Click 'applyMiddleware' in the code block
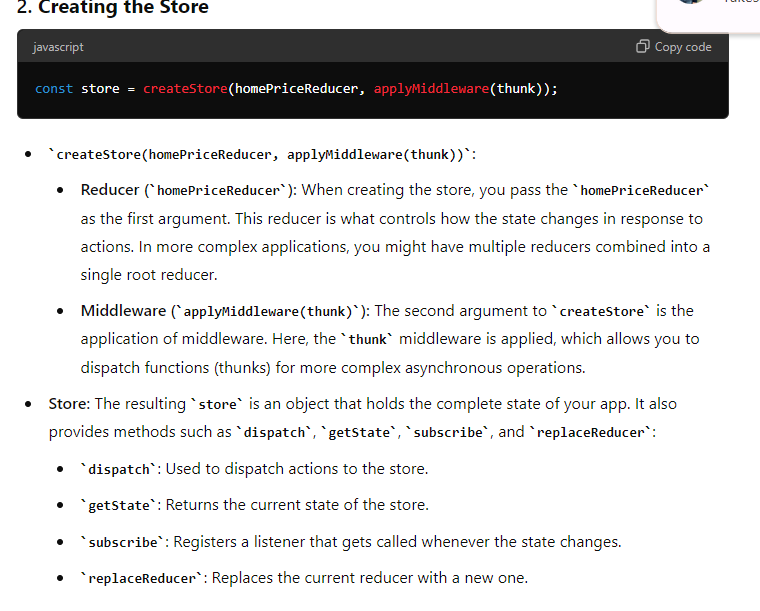The height and width of the screenshot is (611, 760). pos(431,89)
